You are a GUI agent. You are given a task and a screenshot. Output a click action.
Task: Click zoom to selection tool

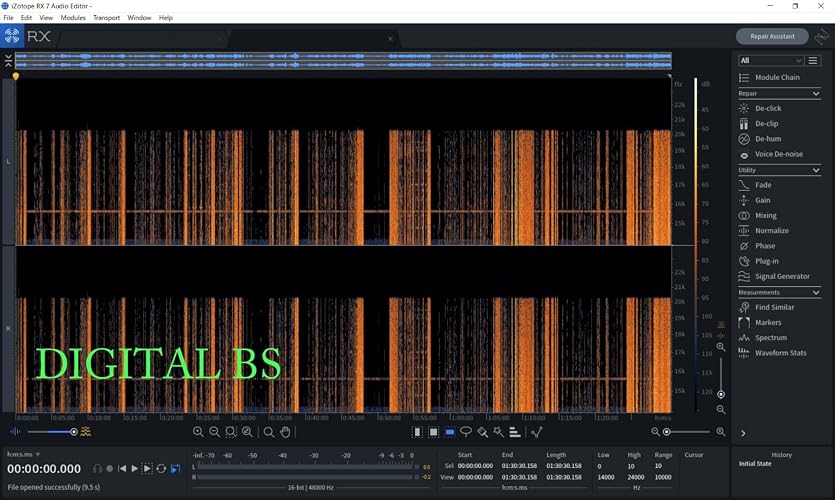pos(231,432)
